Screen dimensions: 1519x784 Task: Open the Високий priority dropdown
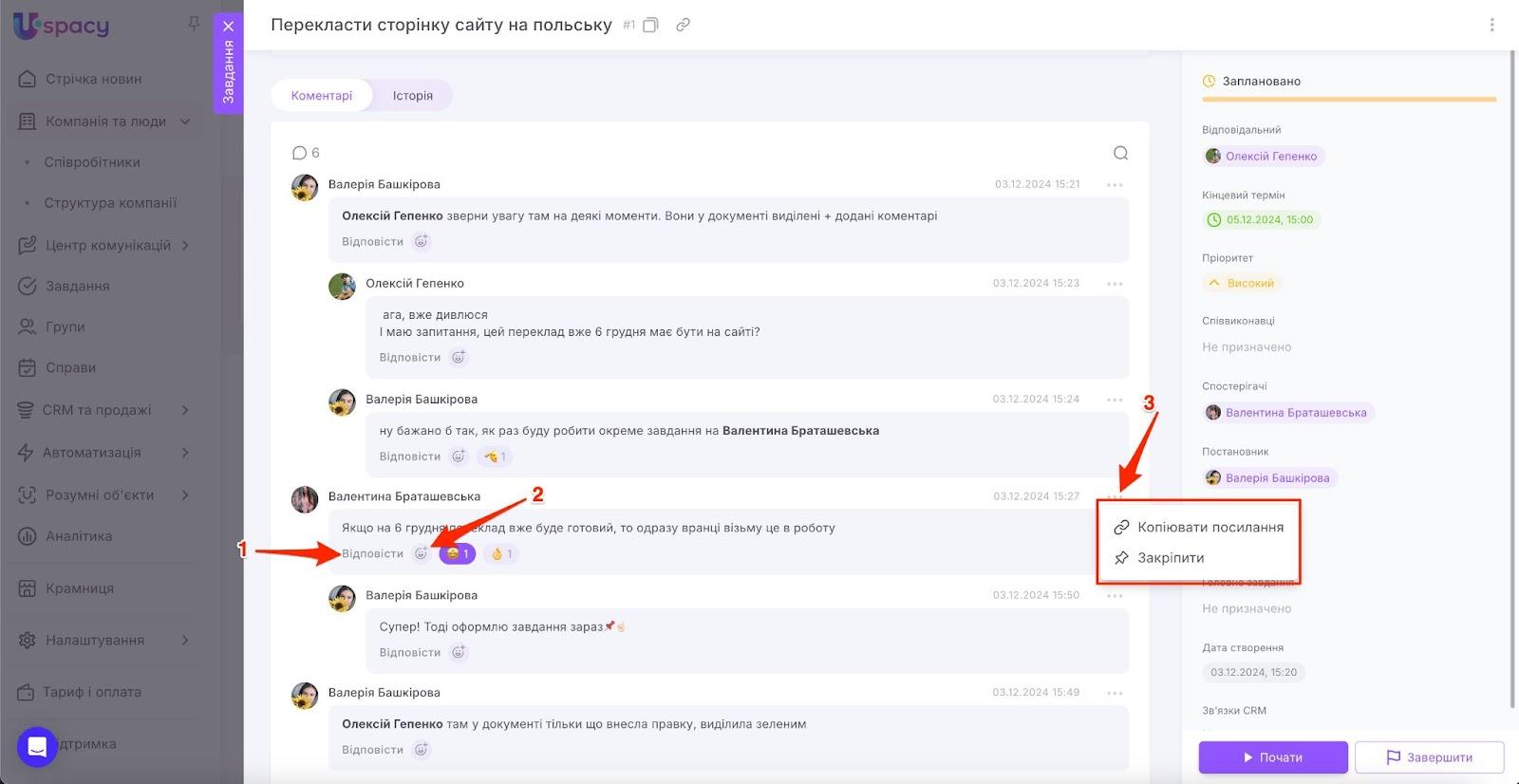tap(1241, 283)
